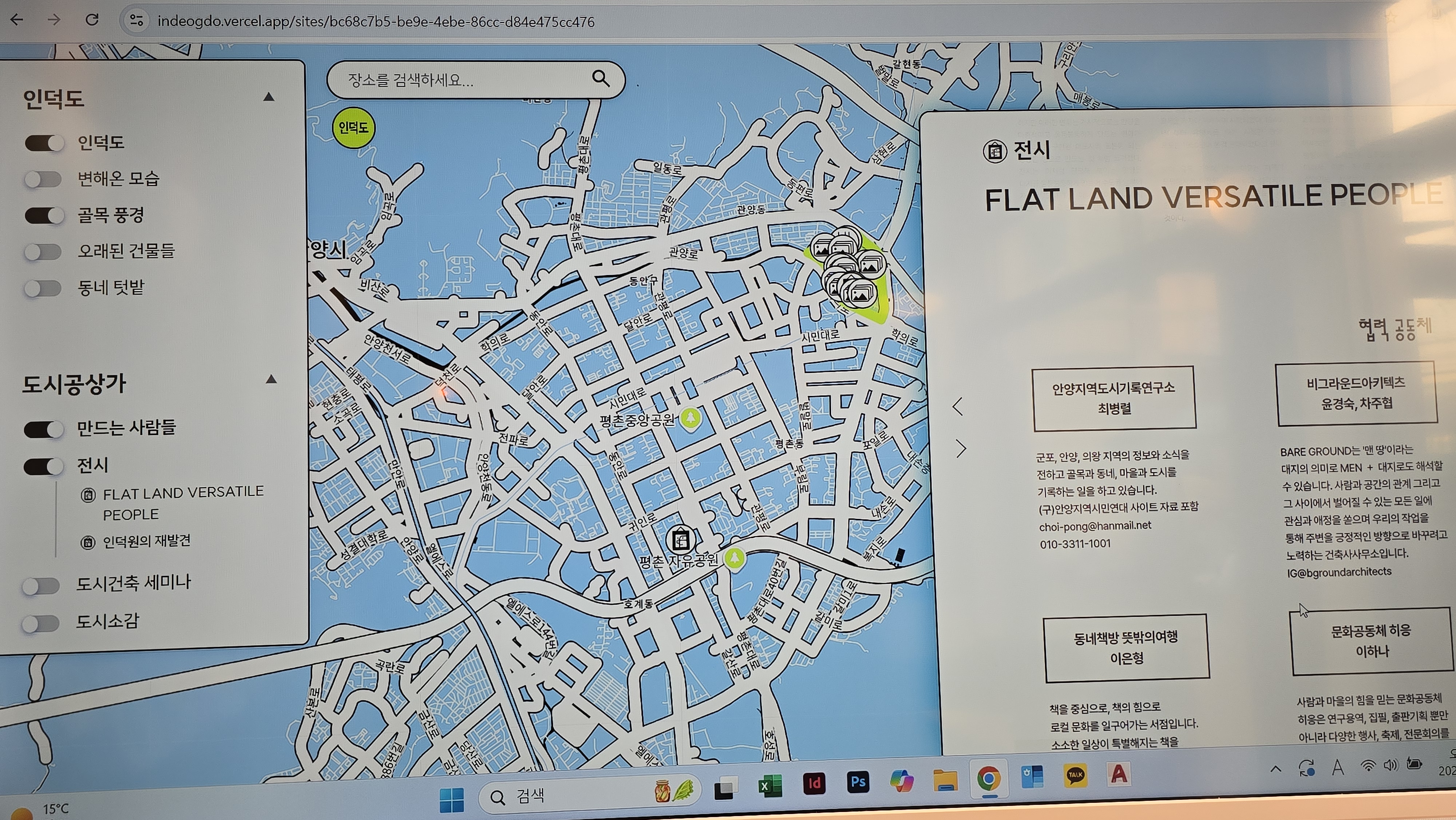The width and height of the screenshot is (1456, 820).
Task: Open InDesign from the taskbar
Action: coord(814,782)
